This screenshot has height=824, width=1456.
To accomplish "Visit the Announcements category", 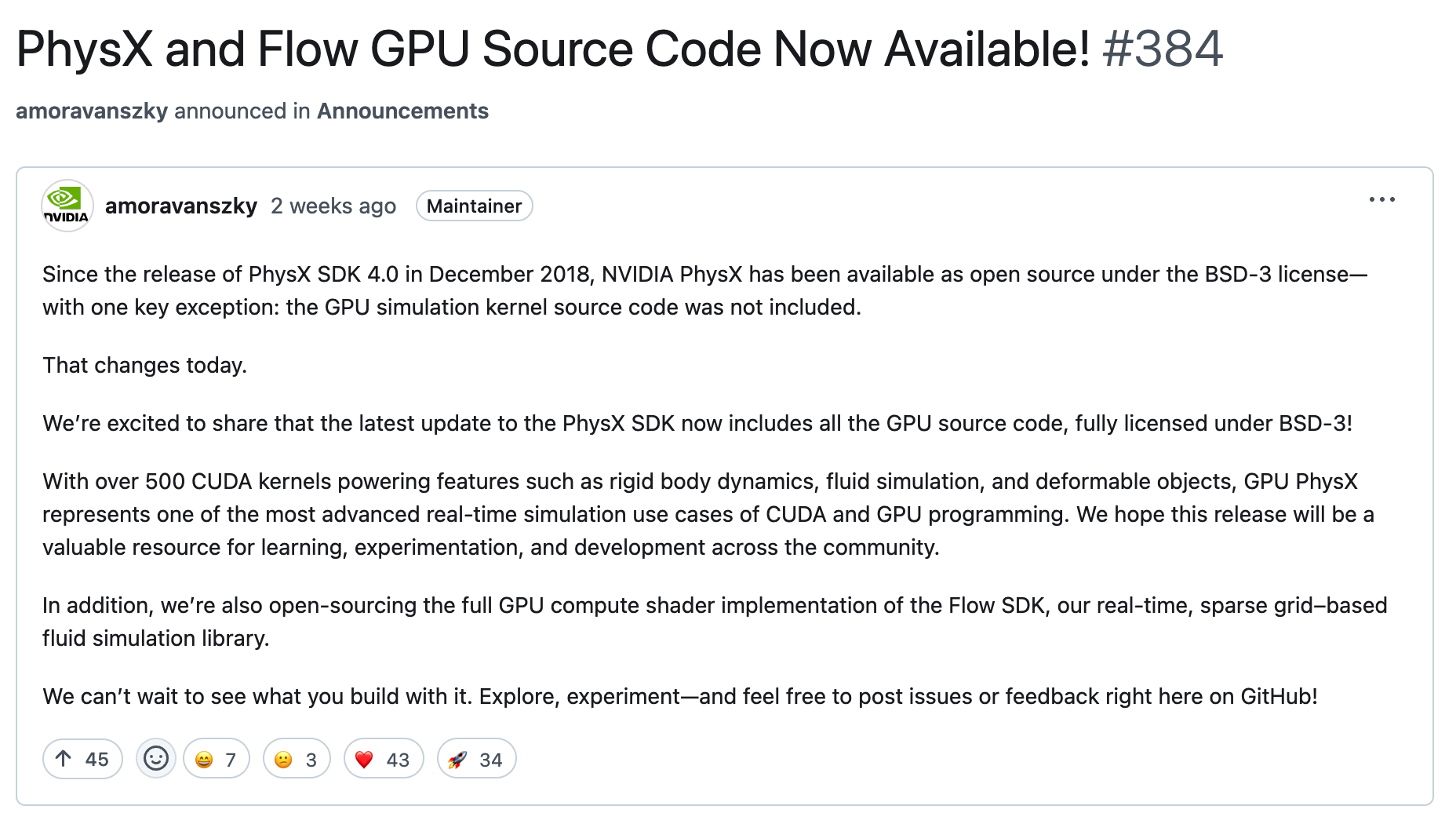I will 402,111.
